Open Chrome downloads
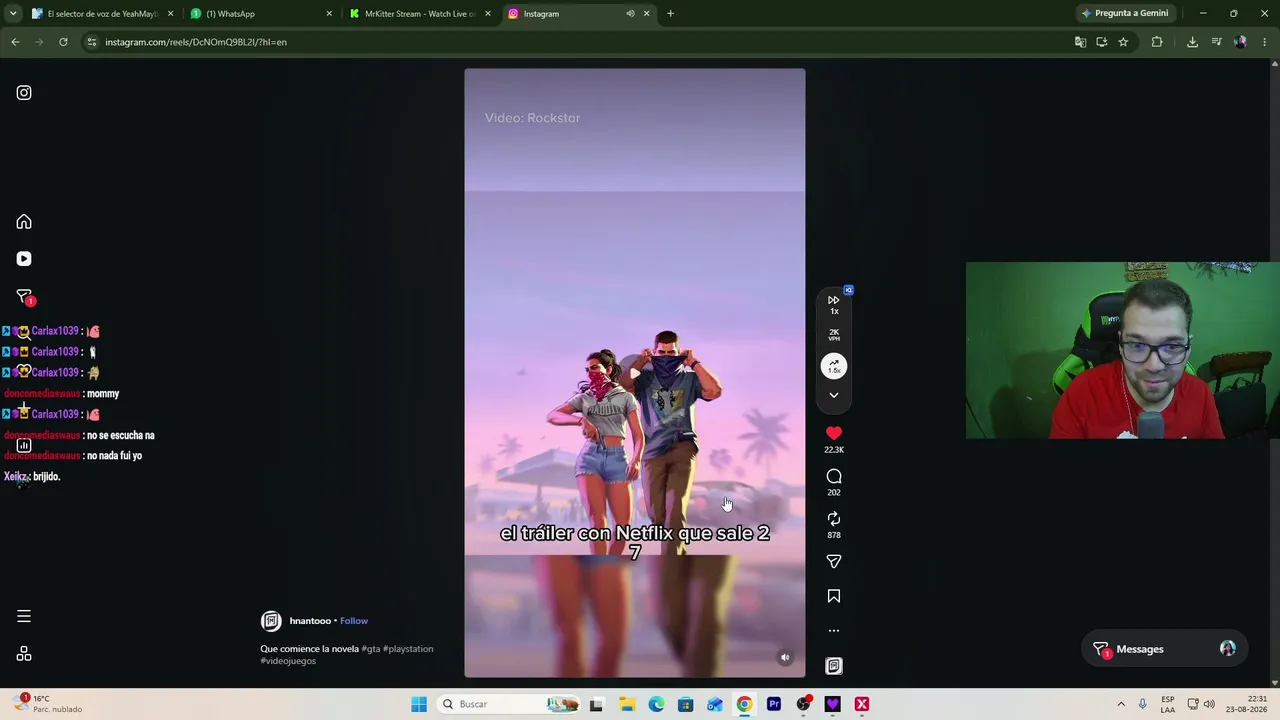Viewport: 1280px width, 720px height. (x=1192, y=42)
